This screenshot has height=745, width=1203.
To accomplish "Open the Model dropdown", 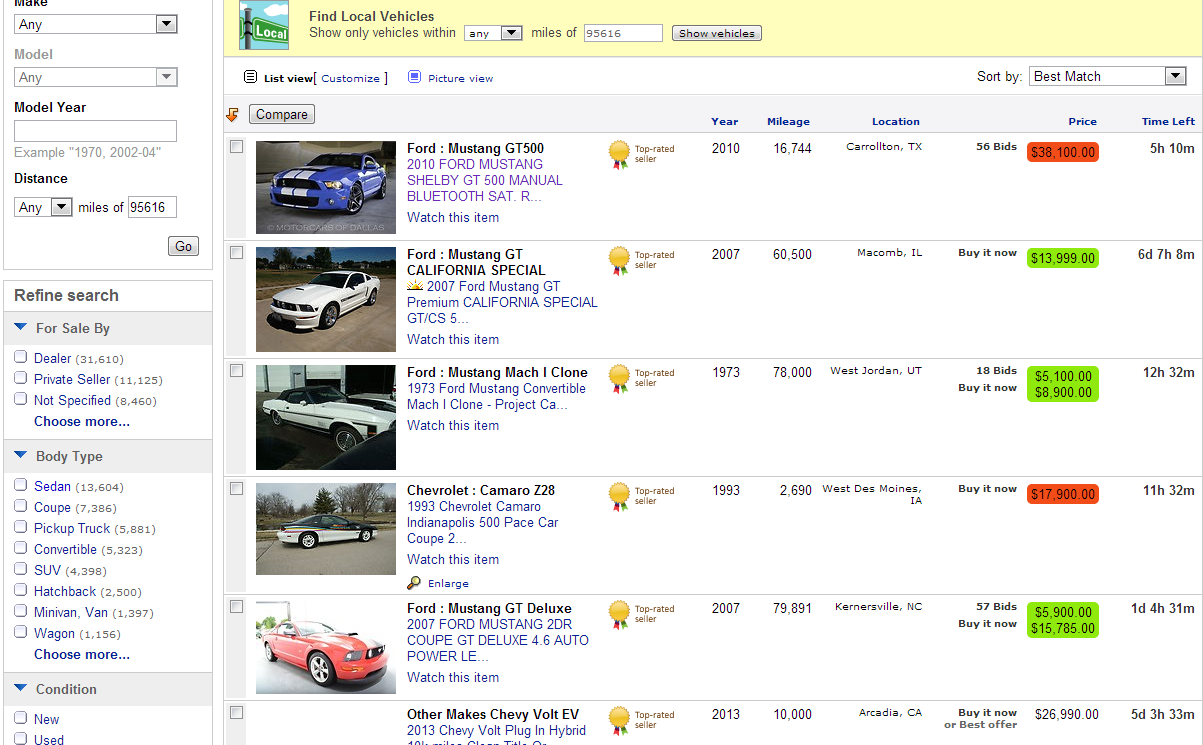I will coord(96,77).
